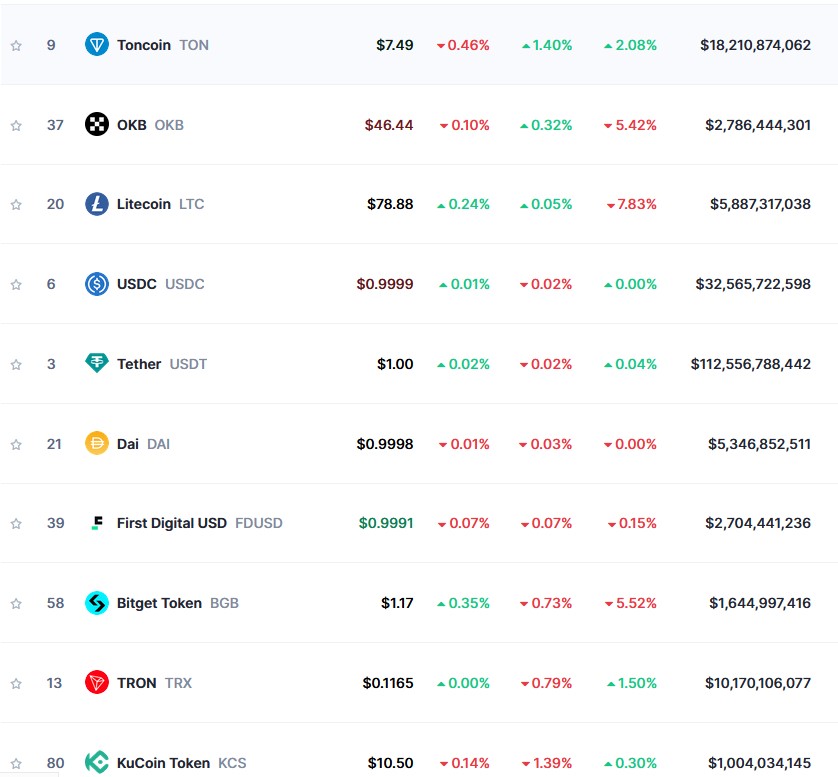Click the Toncoin logo icon
Screen dimensions: 838x777
pyautogui.click(x=97, y=45)
